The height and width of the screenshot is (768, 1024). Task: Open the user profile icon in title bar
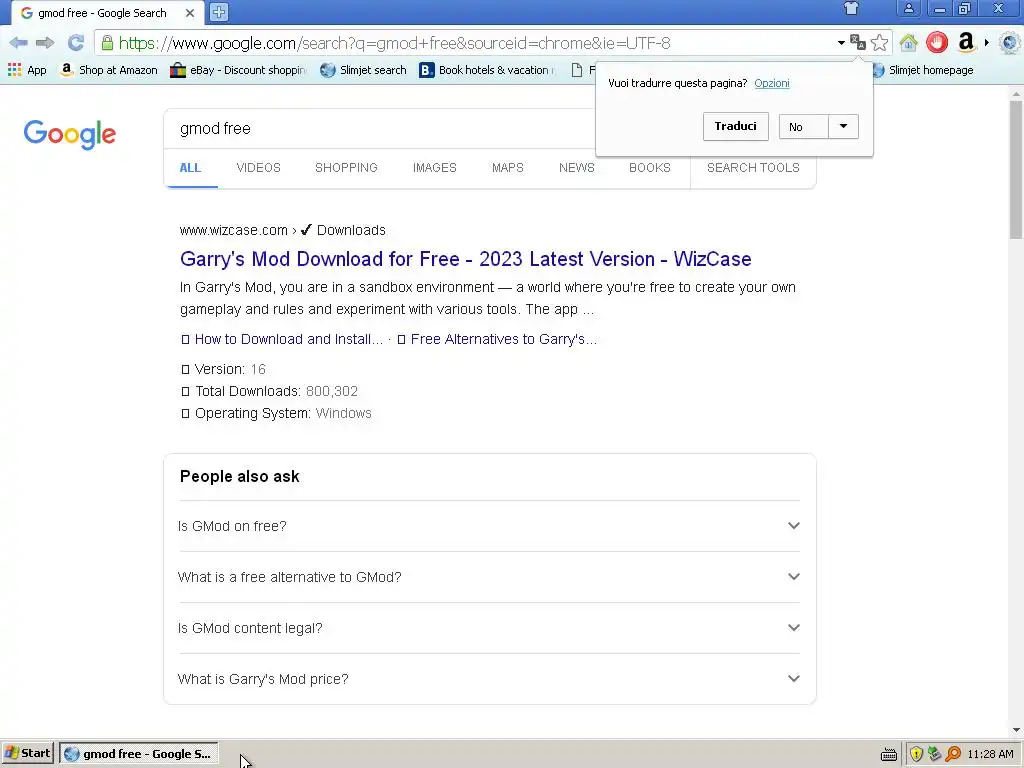[x=908, y=9]
